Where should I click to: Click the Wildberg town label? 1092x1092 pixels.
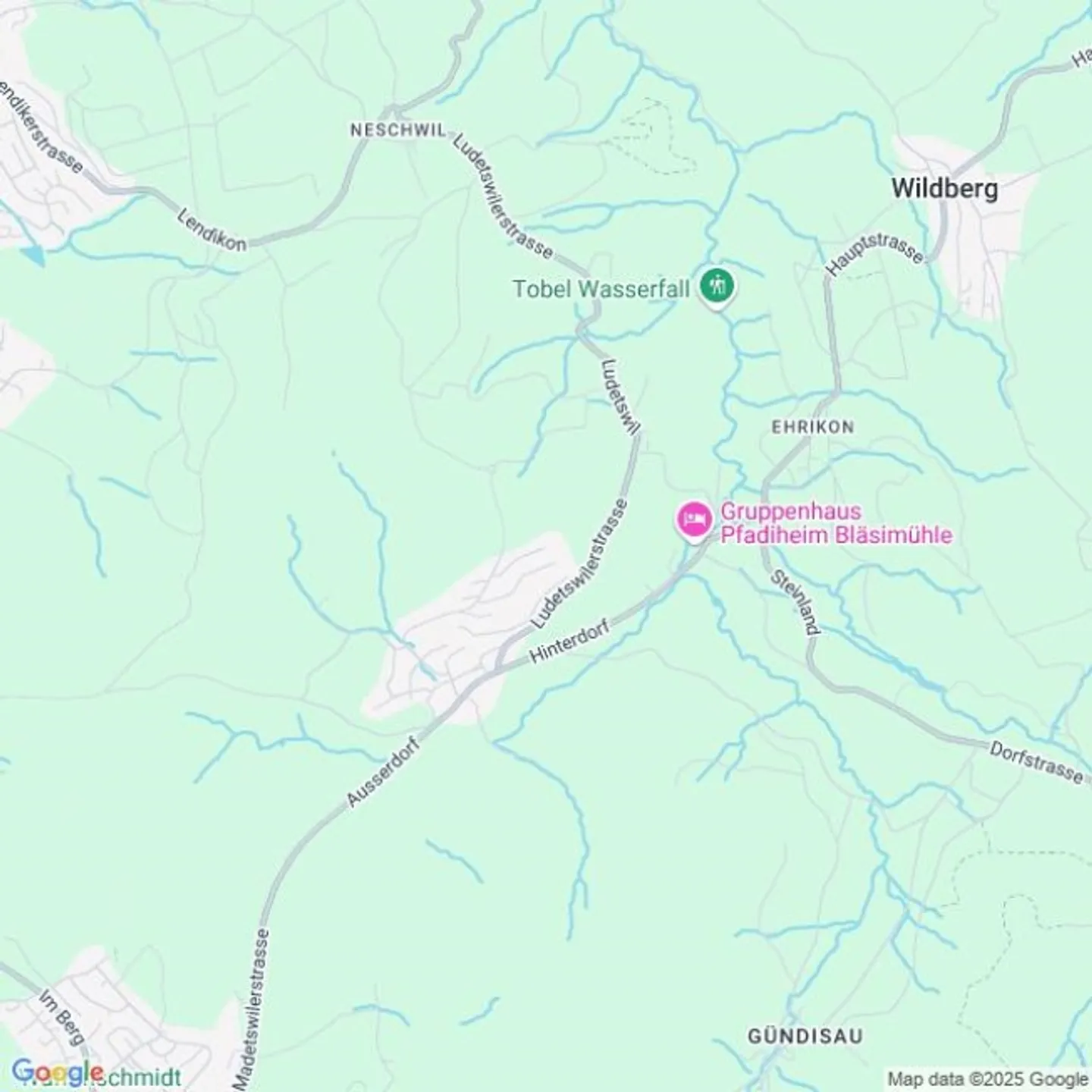pyautogui.click(x=944, y=188)
